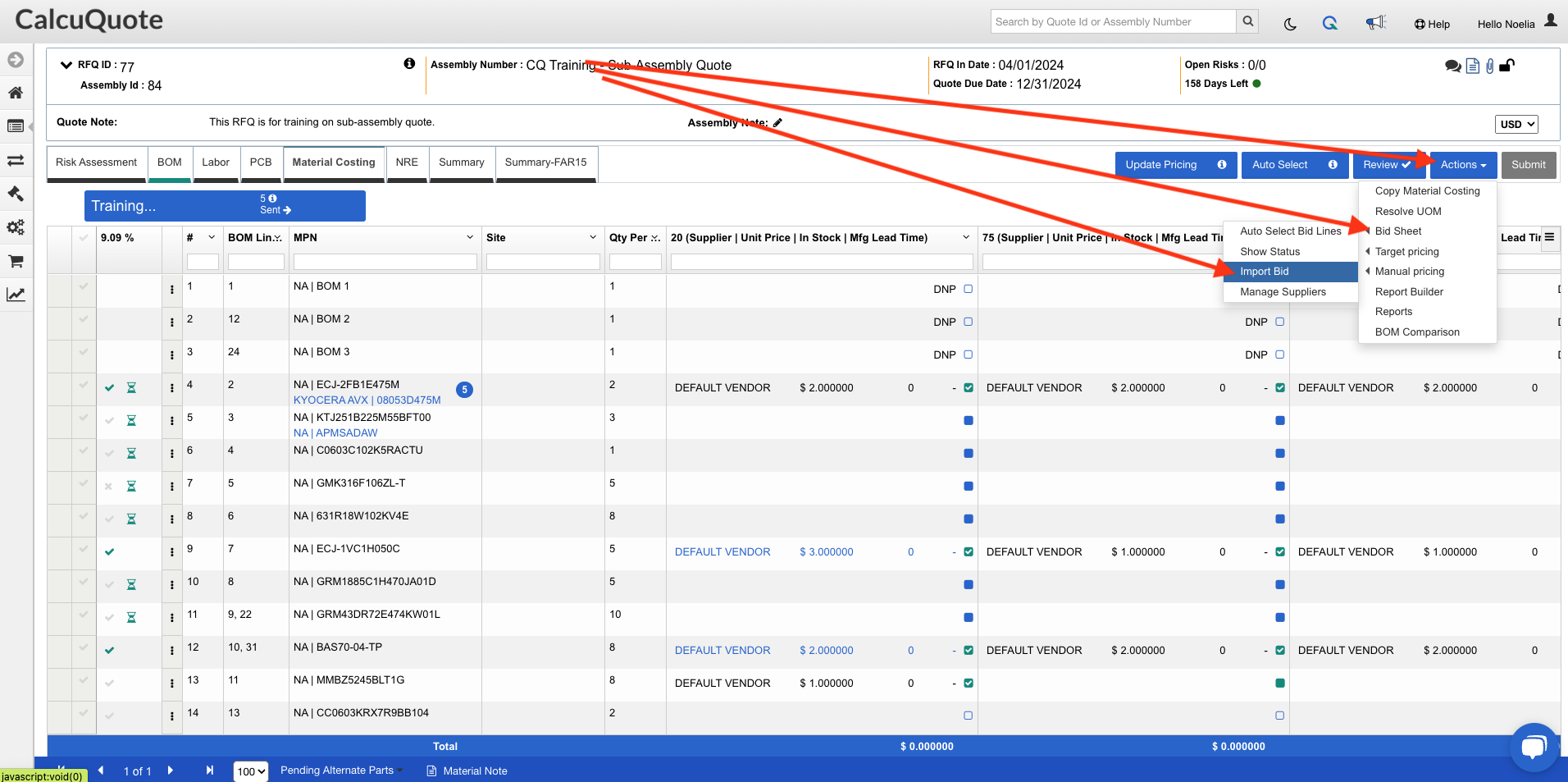Uncheck qty 75 selection for BAS70-04-TP
The image size is (1568, 782).
pyautogui.click(x=1279, y=650)
